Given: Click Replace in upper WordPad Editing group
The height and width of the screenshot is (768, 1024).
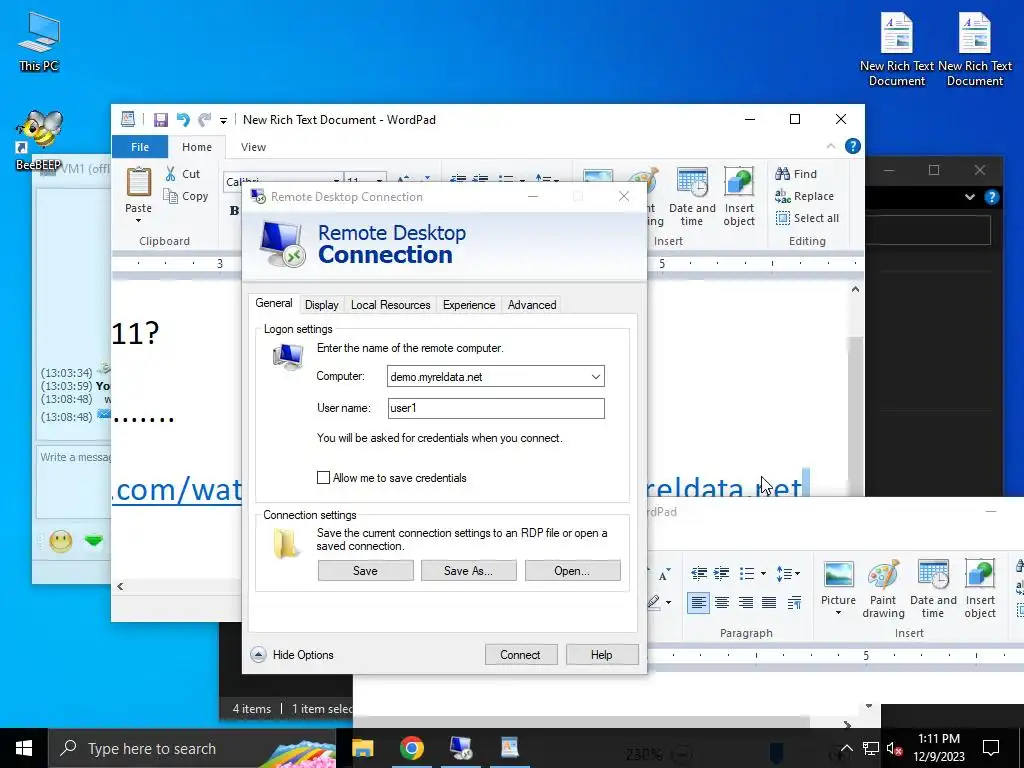Looking at the screenshot, I should [805, 196].
